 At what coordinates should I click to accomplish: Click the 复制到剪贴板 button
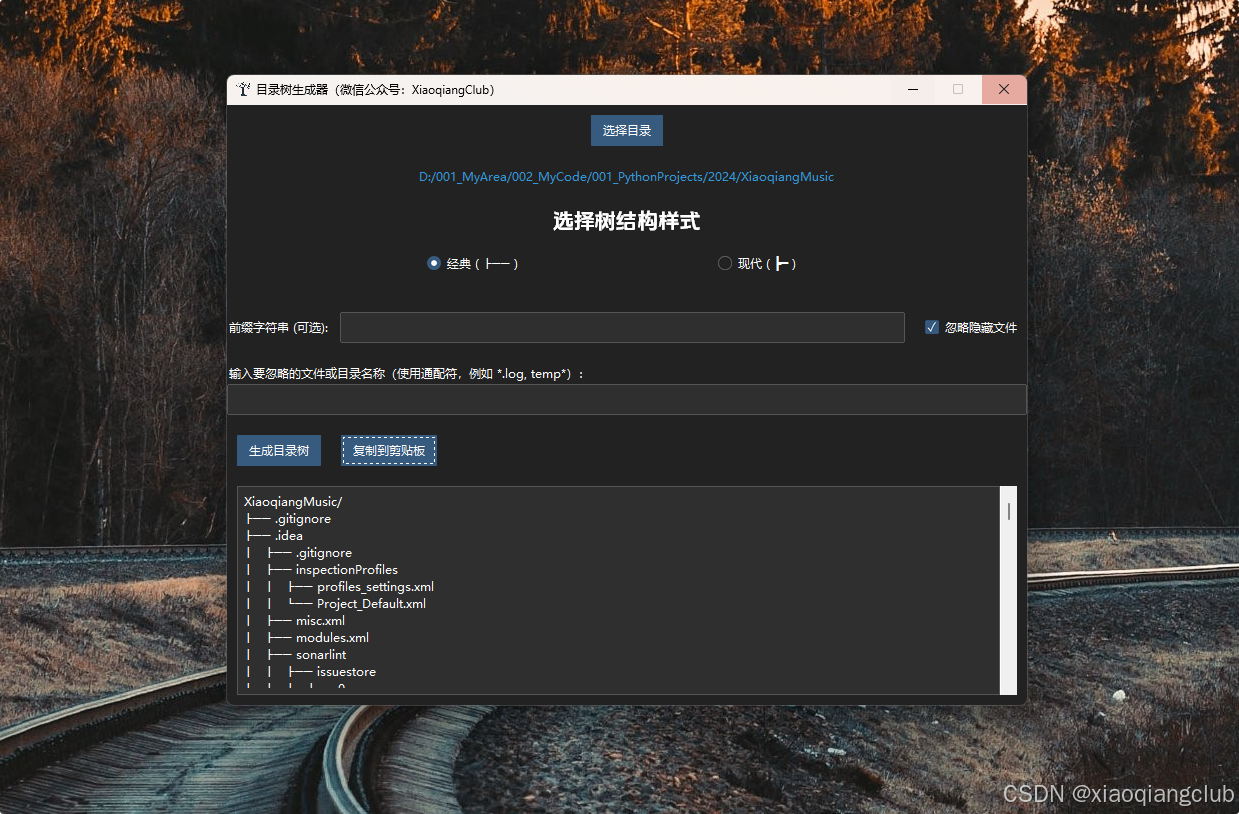point(389,451)
